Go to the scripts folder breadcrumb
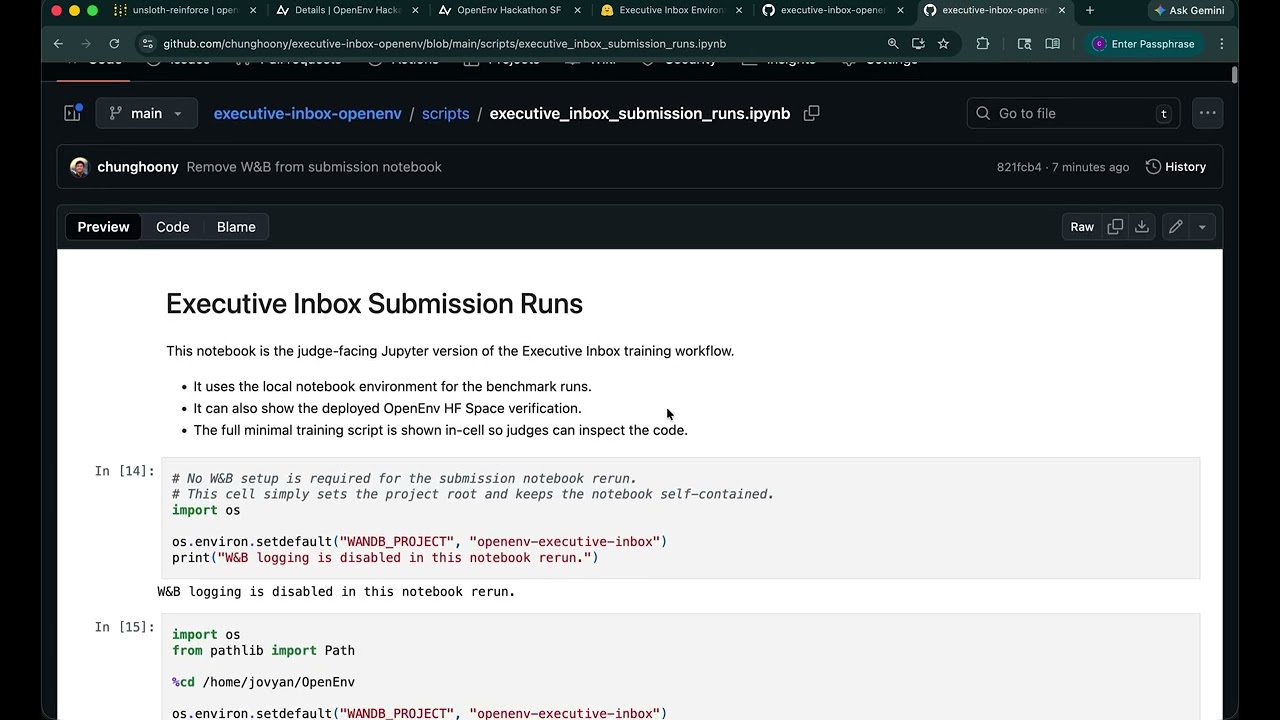Viewport: 1280px width, 720px height. coord(445,113)
